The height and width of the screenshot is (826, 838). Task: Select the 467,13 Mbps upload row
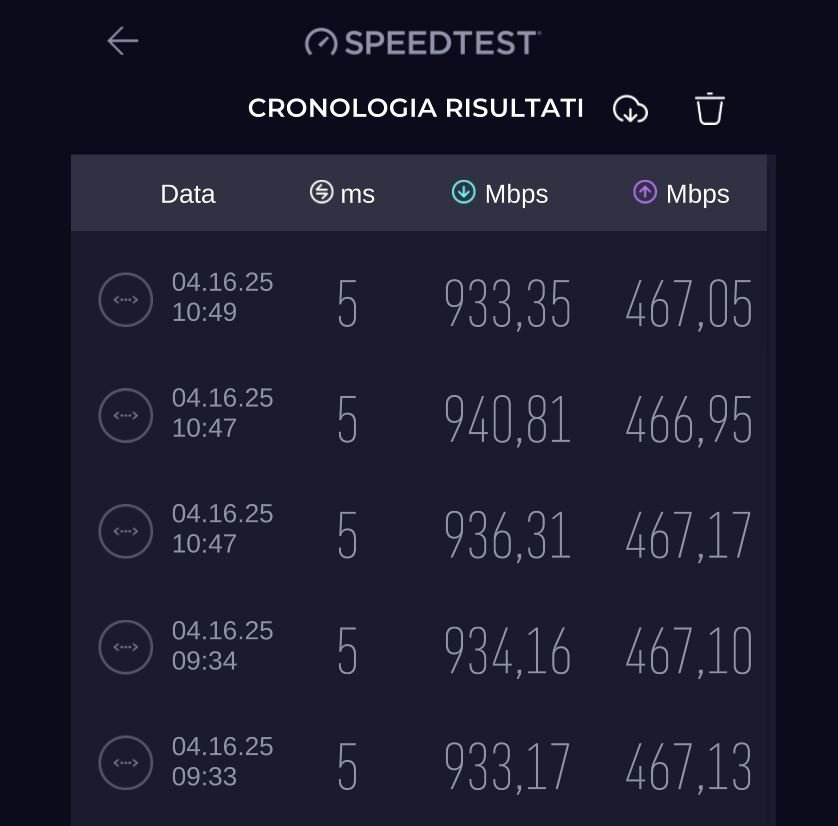click(x=688, y=768)
